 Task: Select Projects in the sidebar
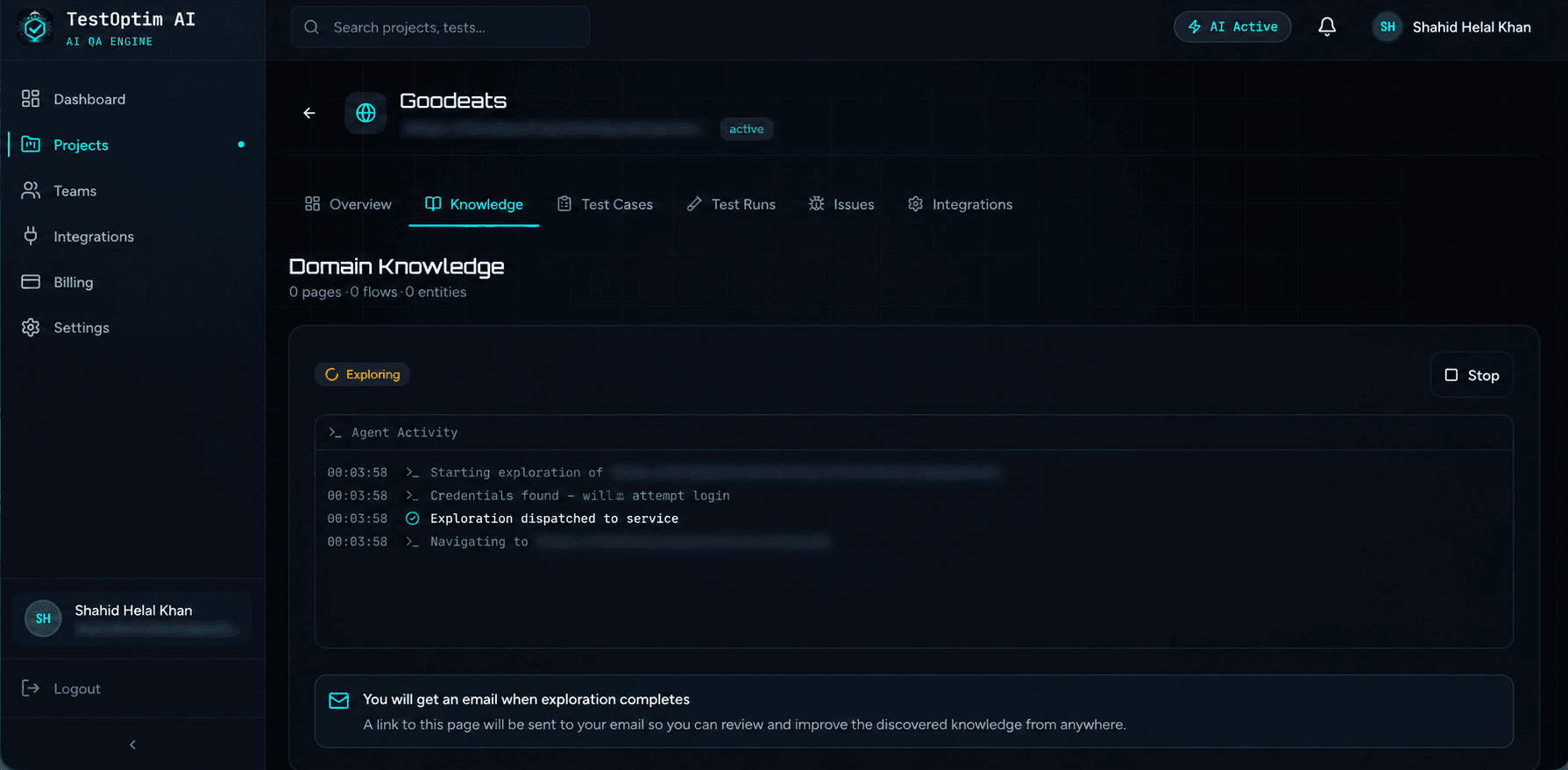click(x=81, y=145)
